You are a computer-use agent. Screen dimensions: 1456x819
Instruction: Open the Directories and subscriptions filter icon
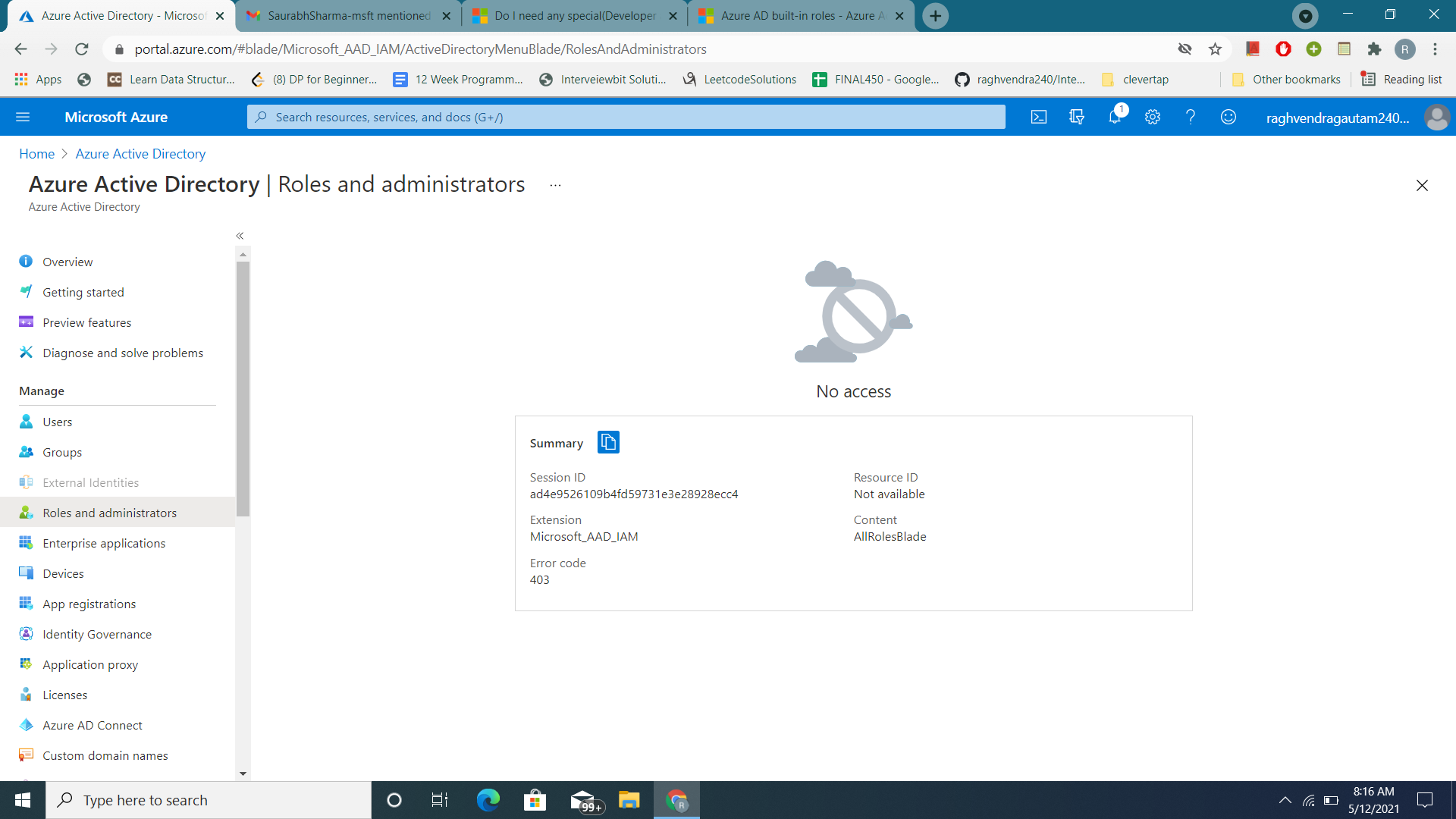pyautogui.click(x=1077, y=117)
